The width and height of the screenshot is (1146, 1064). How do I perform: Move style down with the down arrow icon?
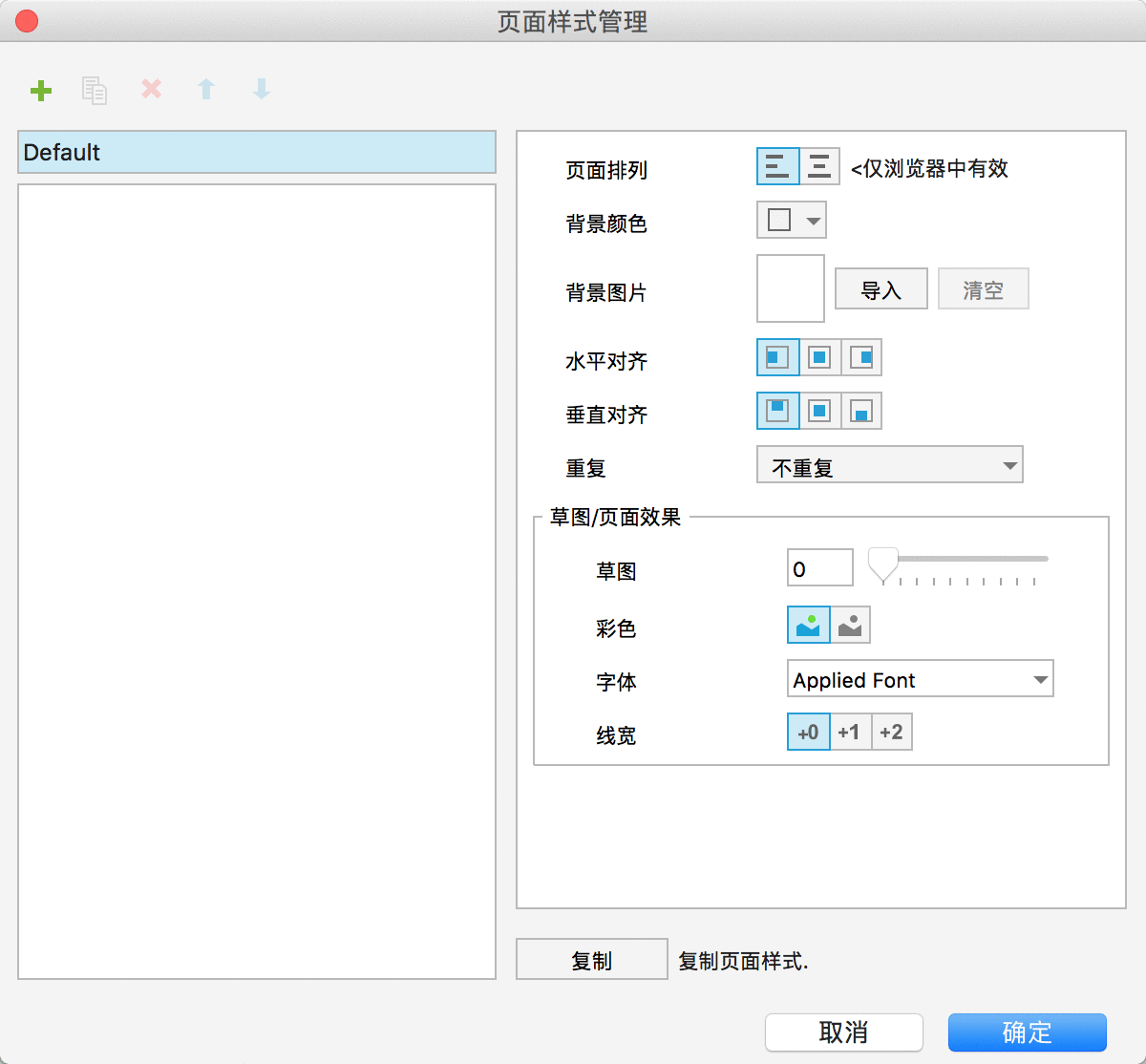click(262, 89)
